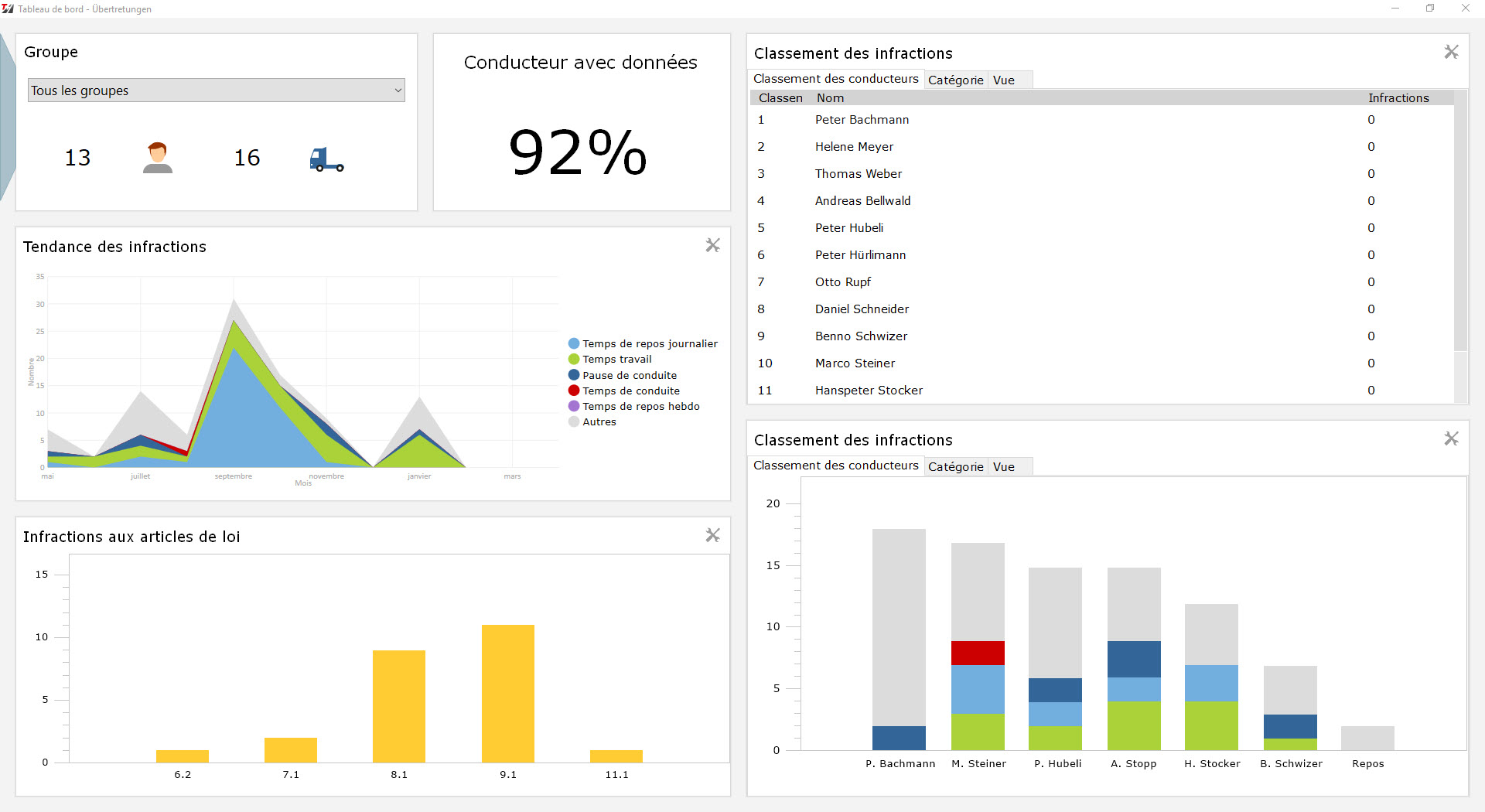Open Catégorie tab in the bar chart panel
Image resolution: width=1485 pixels, height=812 pixels.
(955, 466)
